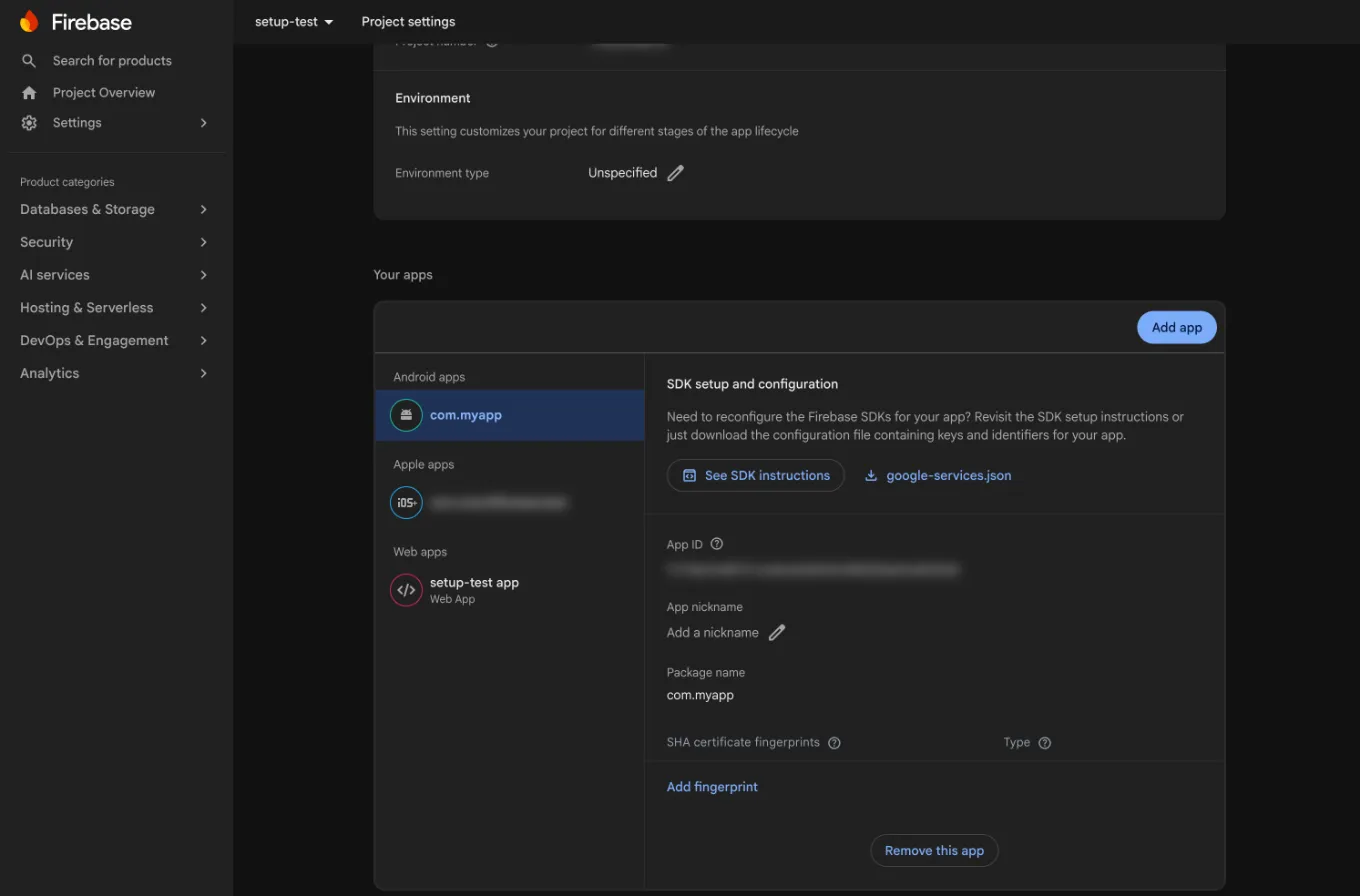The height and width of the screenshot is (896, 1360).
Task: Edit Environment type with pencil icon
Action: pos(676,173)
